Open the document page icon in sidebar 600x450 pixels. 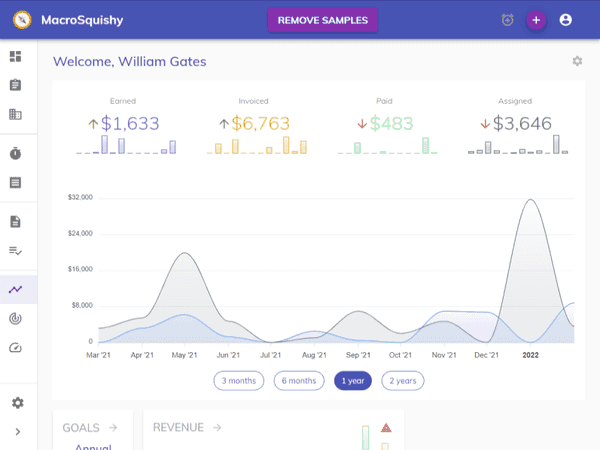click(x=15, y=221)
